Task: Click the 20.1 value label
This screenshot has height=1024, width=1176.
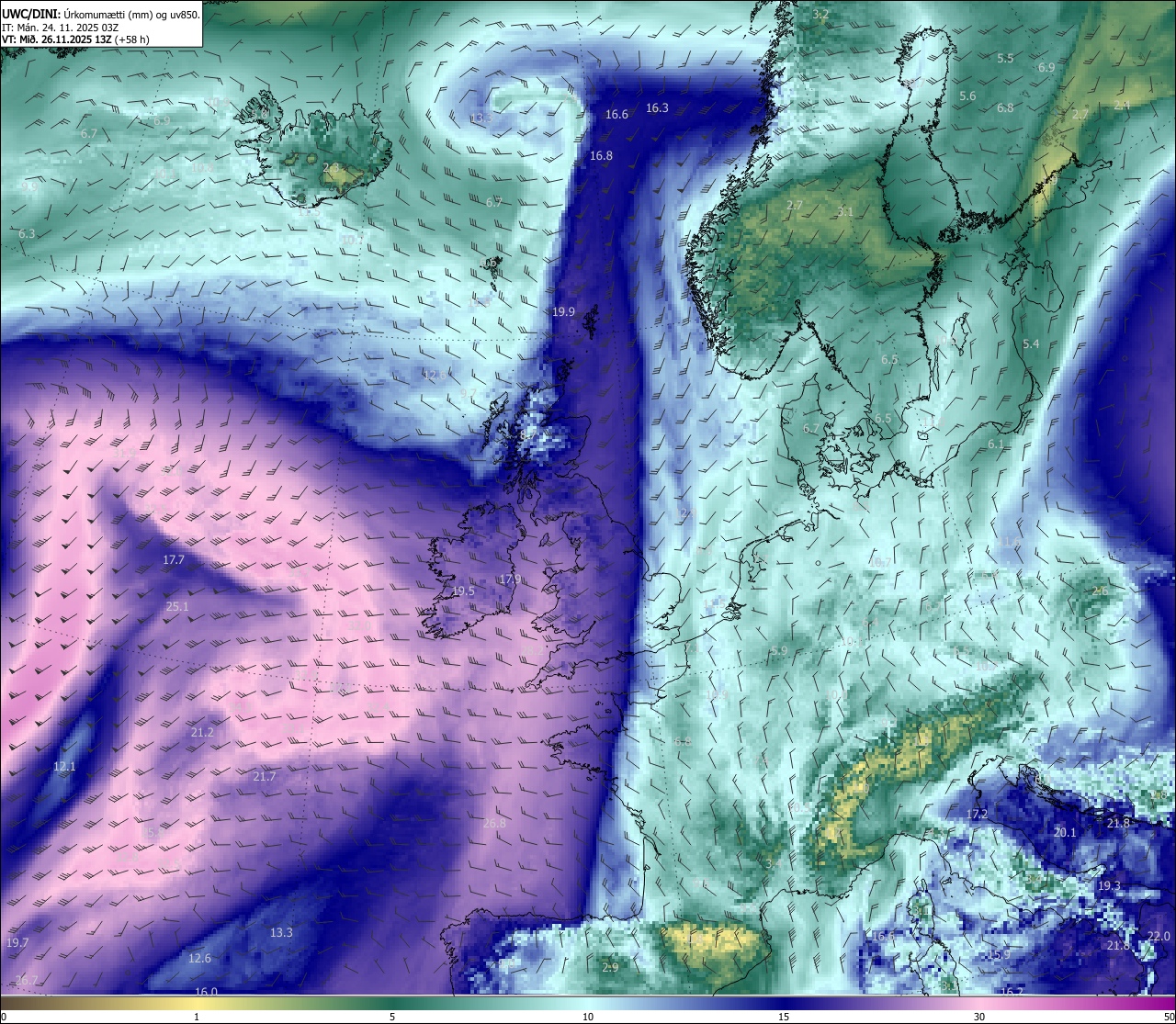Action: coord(1064,832)
